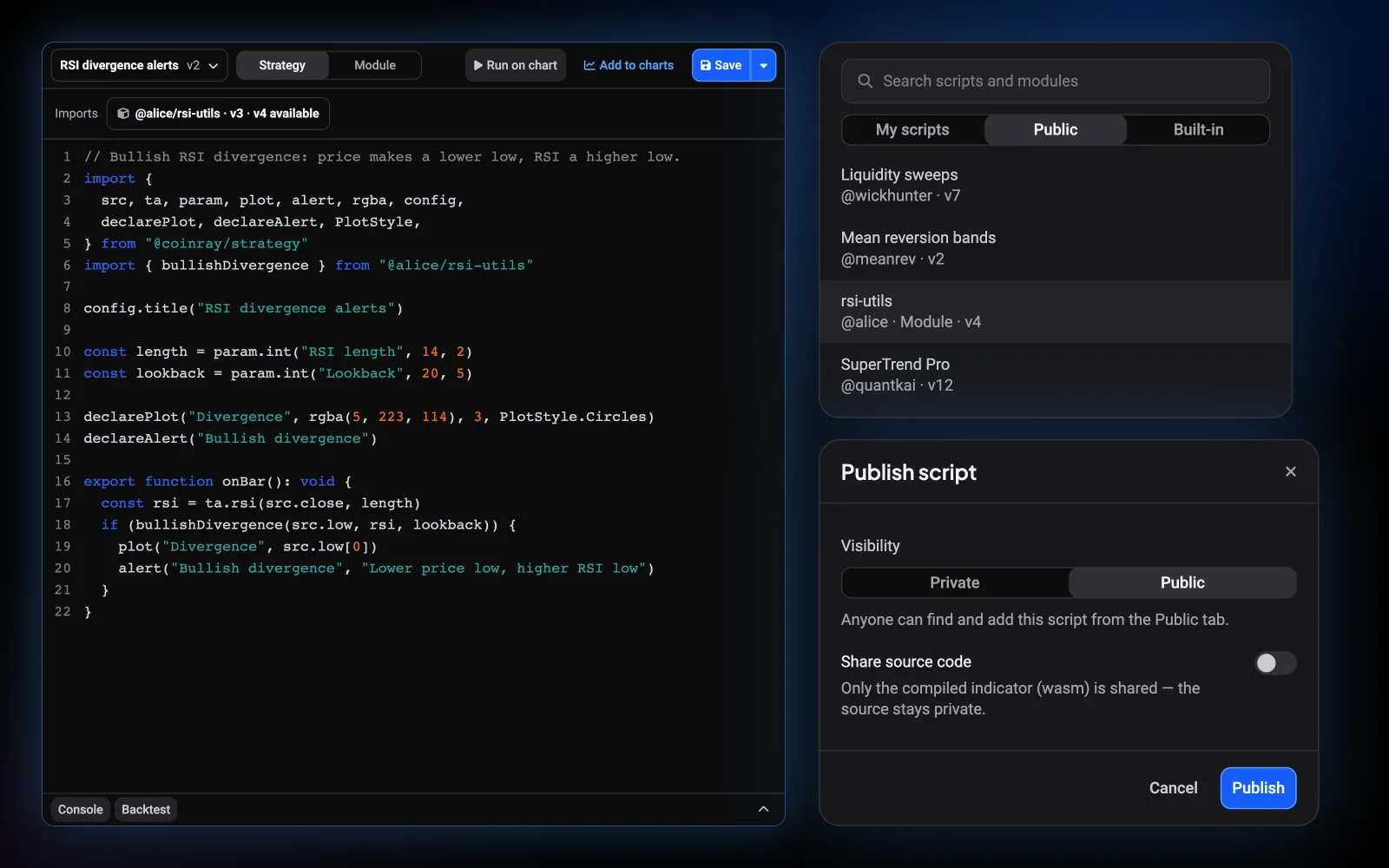
Task: Click the chart icon on Add to charts
Action: coord(589,65)
